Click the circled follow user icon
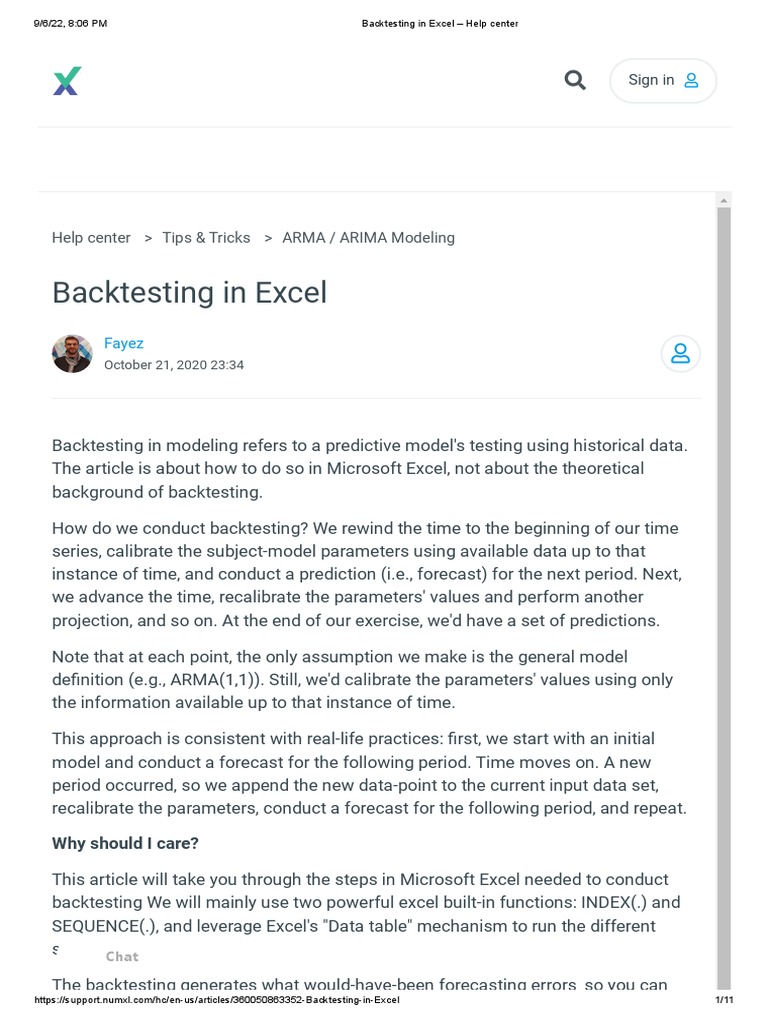The image size is (768, 1024). (680, 354)
